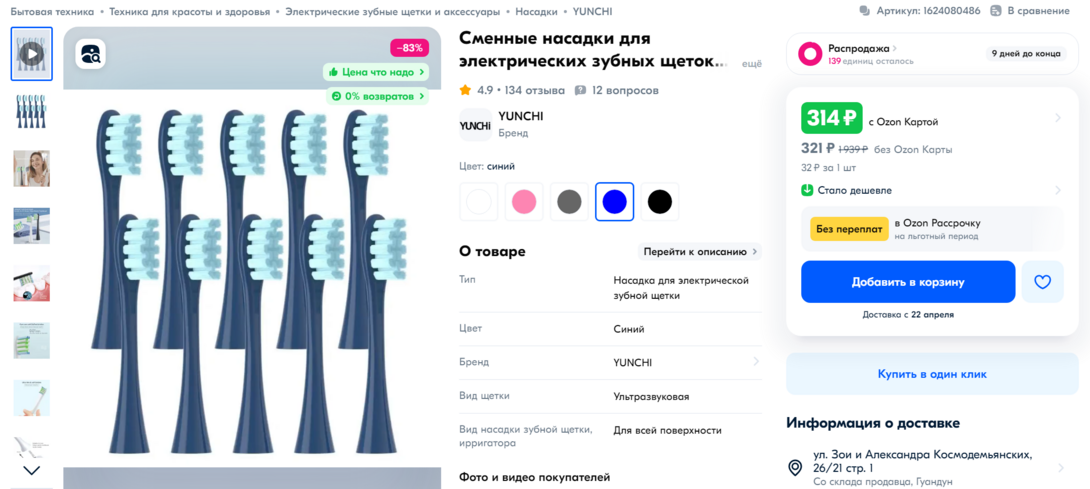
Task: Select the pink color option
Action: pyautogui.click(x=524, y=202)
